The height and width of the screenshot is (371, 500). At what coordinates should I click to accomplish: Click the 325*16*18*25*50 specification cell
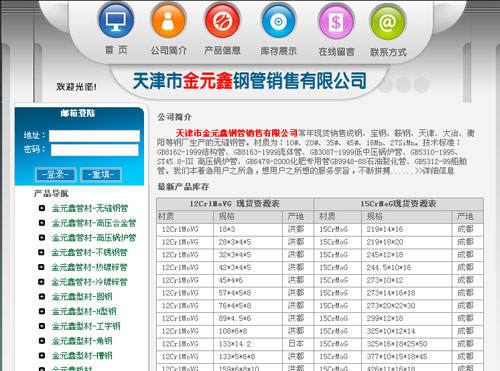click(x=407, y=344)
